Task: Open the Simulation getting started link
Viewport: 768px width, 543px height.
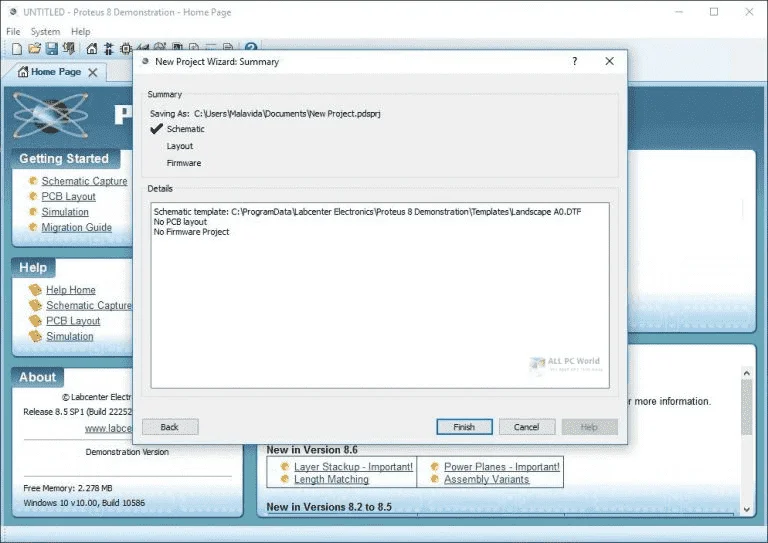Action: tap(65, 212)
